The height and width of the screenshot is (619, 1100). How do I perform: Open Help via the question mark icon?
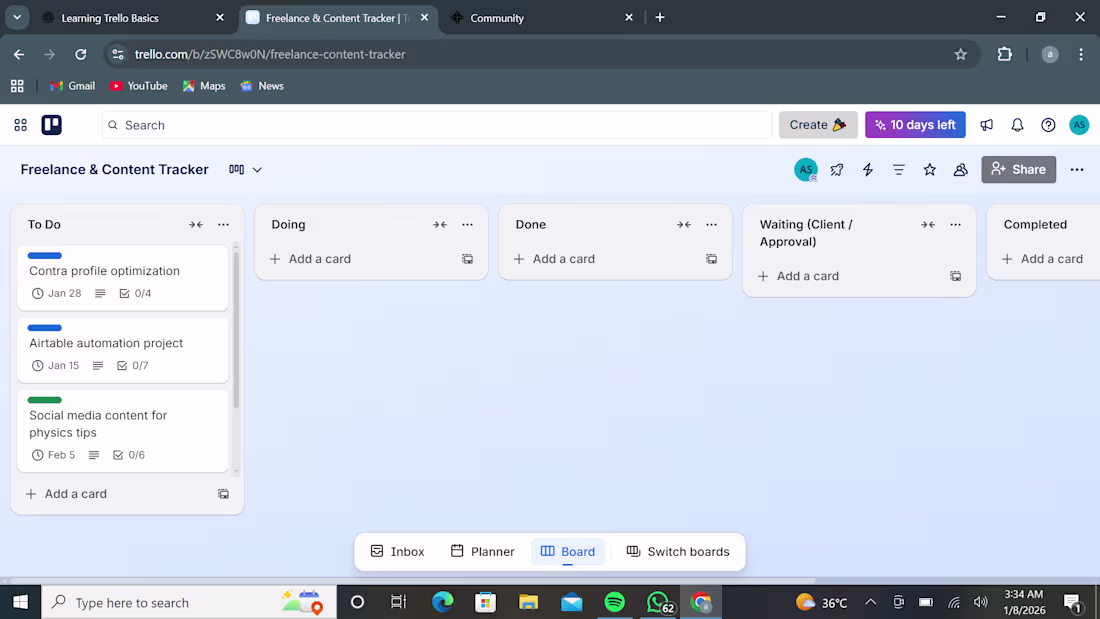(1048, 125)
